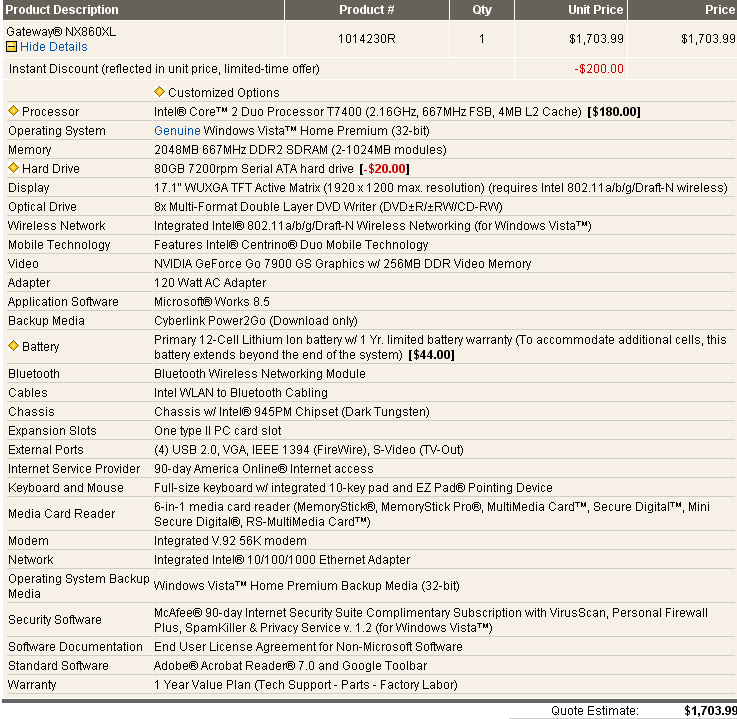The width and height of the screenshot is (737, 719).
Task: Click the Operating System row label
Action: coord(57,131)
